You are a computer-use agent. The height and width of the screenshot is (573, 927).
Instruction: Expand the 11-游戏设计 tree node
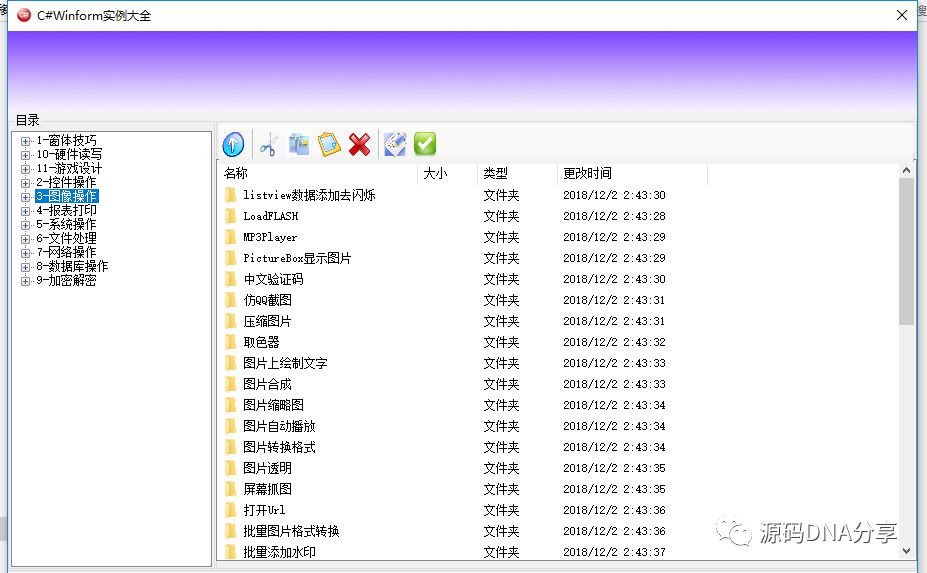[25, 169]
